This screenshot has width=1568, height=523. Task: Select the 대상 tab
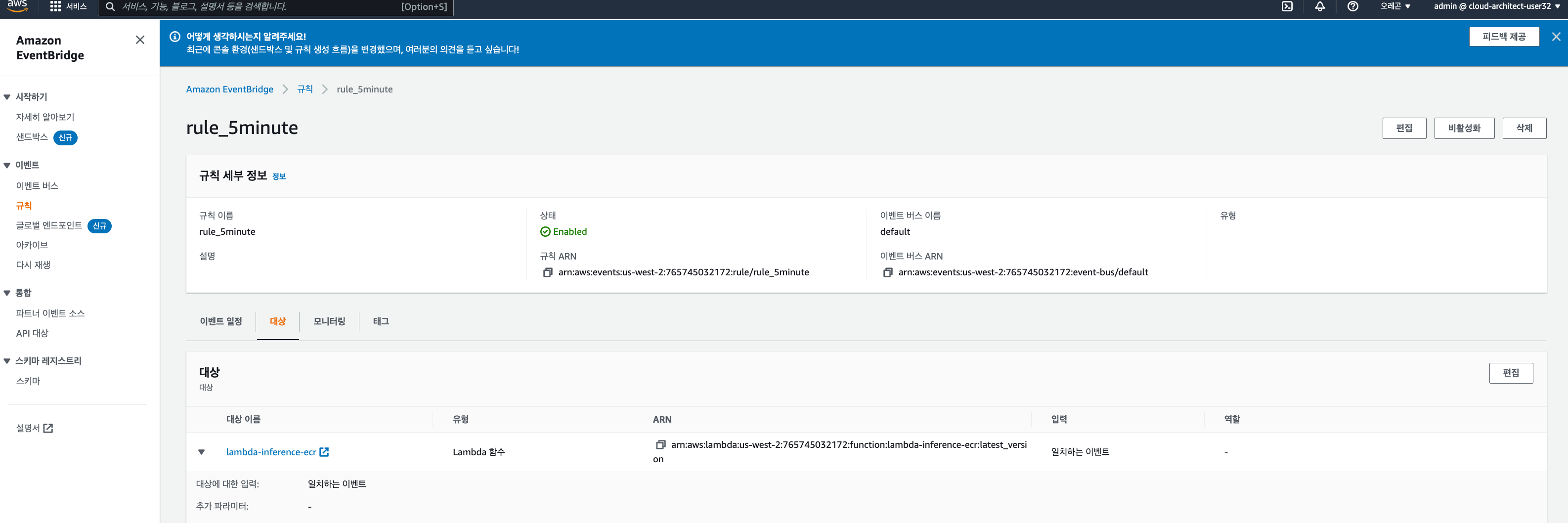coord(278,321)
